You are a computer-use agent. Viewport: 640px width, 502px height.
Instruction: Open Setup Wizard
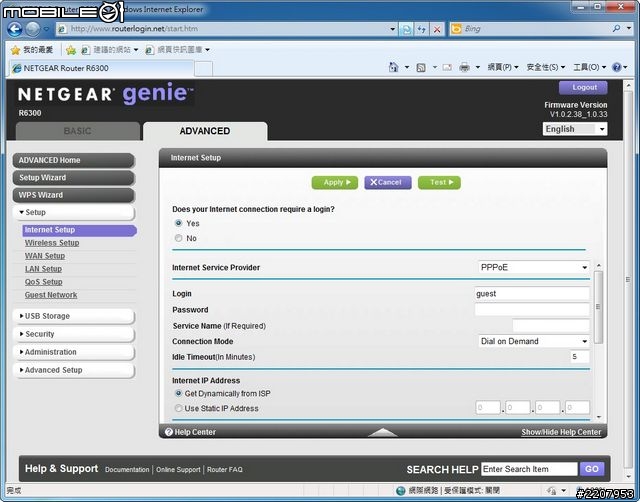73,178
